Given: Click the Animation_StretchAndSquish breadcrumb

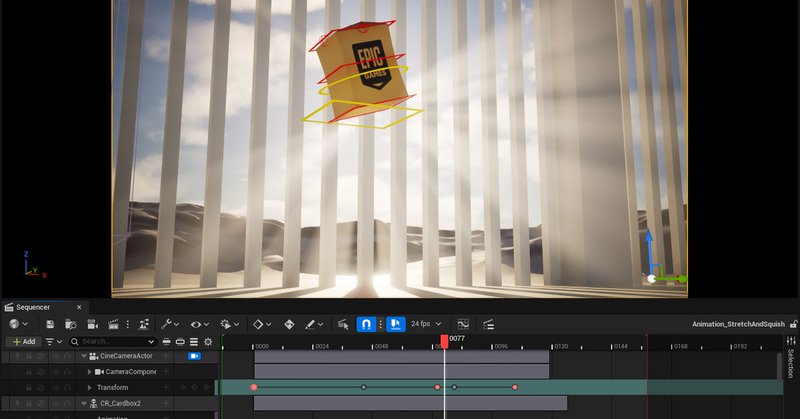Looking at the screenshot, I should [738, 324].
